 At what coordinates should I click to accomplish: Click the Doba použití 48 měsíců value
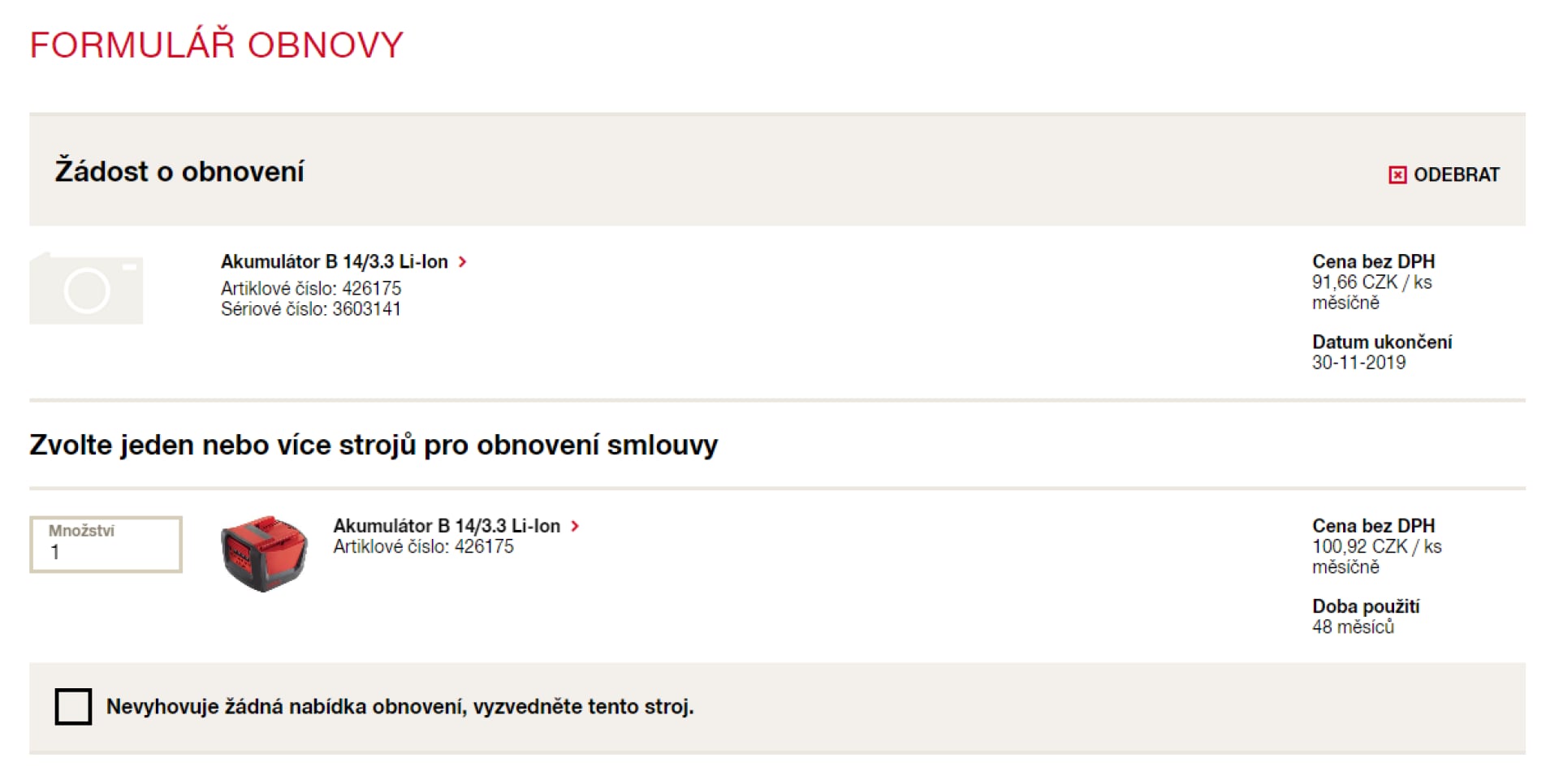1353,627
